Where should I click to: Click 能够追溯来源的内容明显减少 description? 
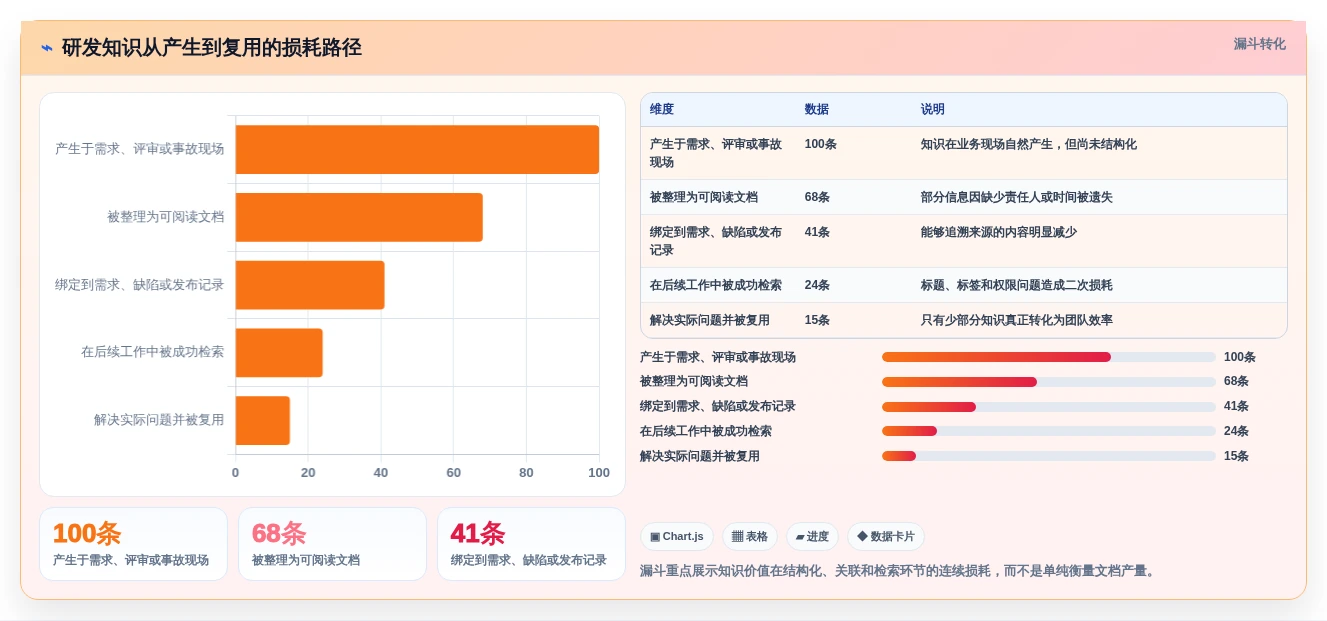point(999,232)
